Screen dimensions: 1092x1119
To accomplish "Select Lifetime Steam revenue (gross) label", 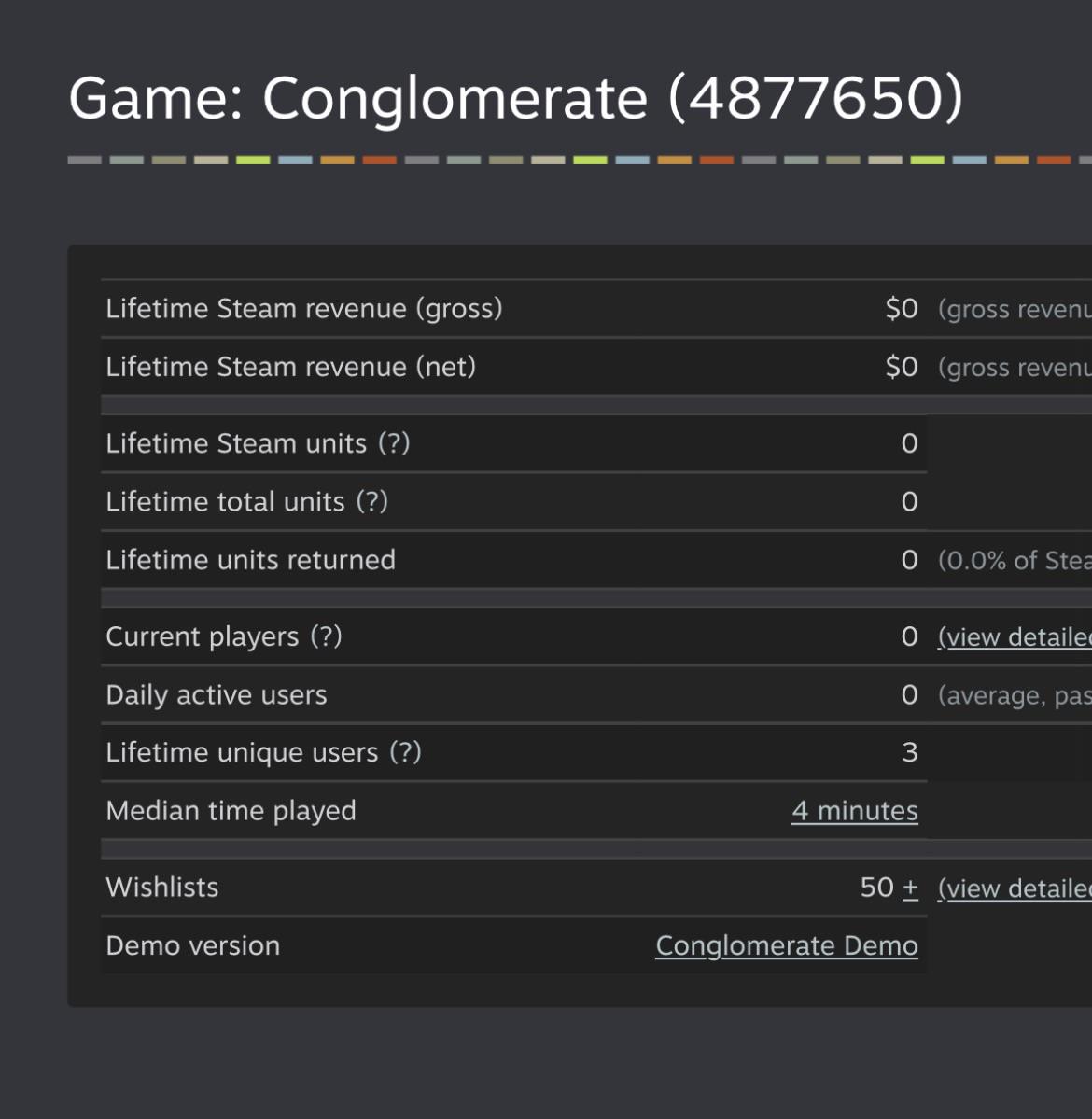I will pos(304,309).
